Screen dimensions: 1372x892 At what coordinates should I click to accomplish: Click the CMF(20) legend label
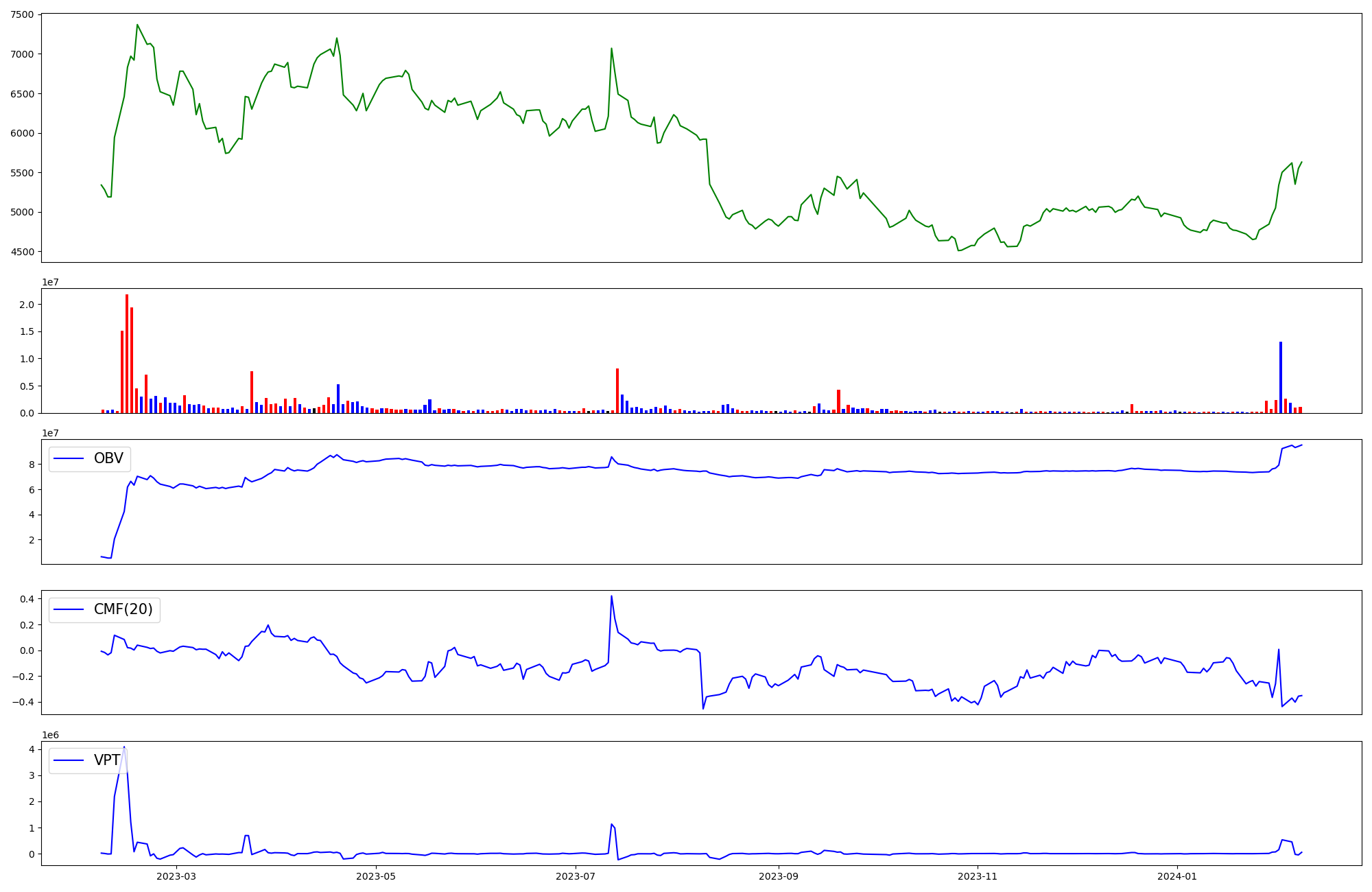[x=123, y=609]
